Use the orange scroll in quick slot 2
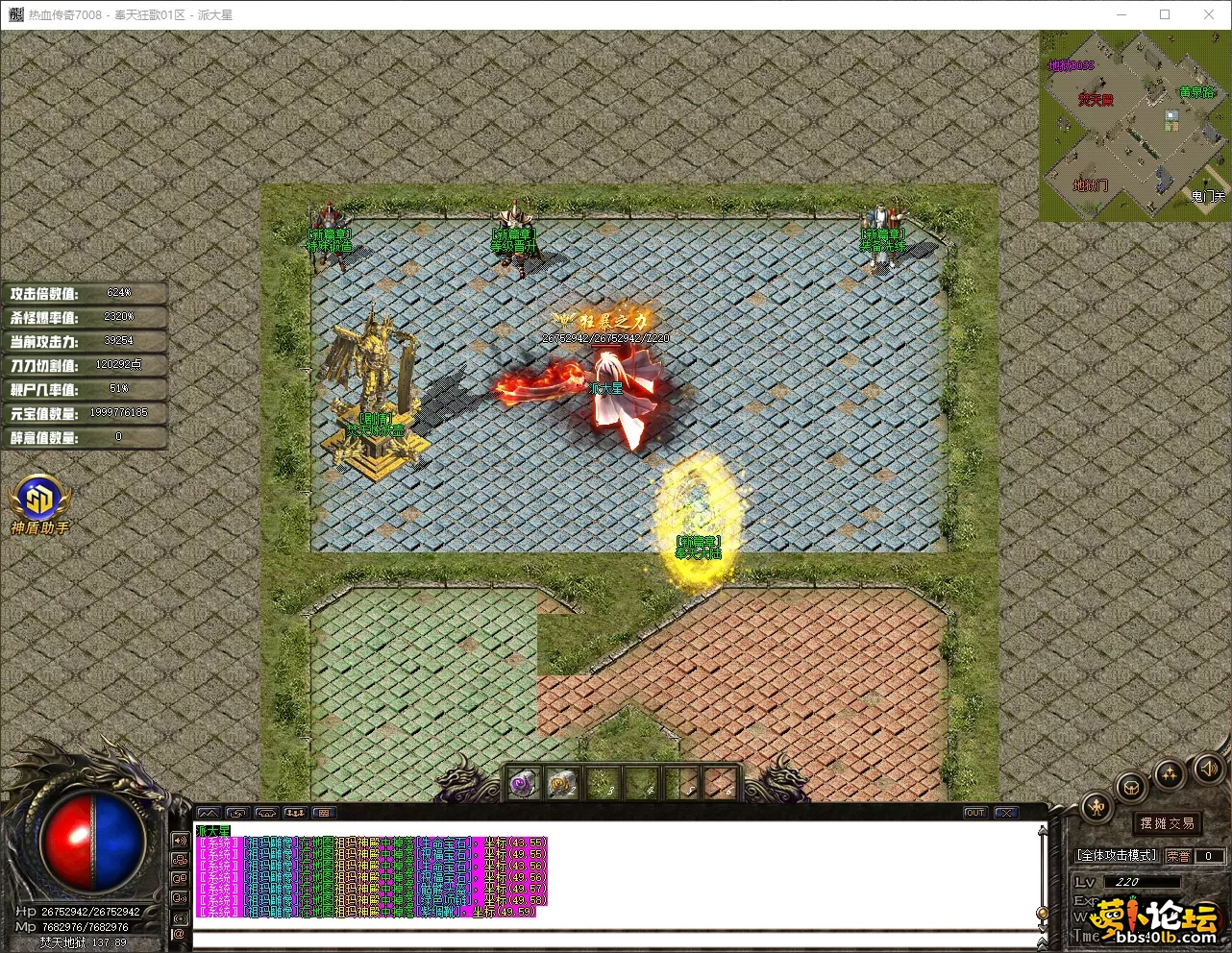Screen dimensions: 1232x953 pyautogui.click(x=561, y=784)
